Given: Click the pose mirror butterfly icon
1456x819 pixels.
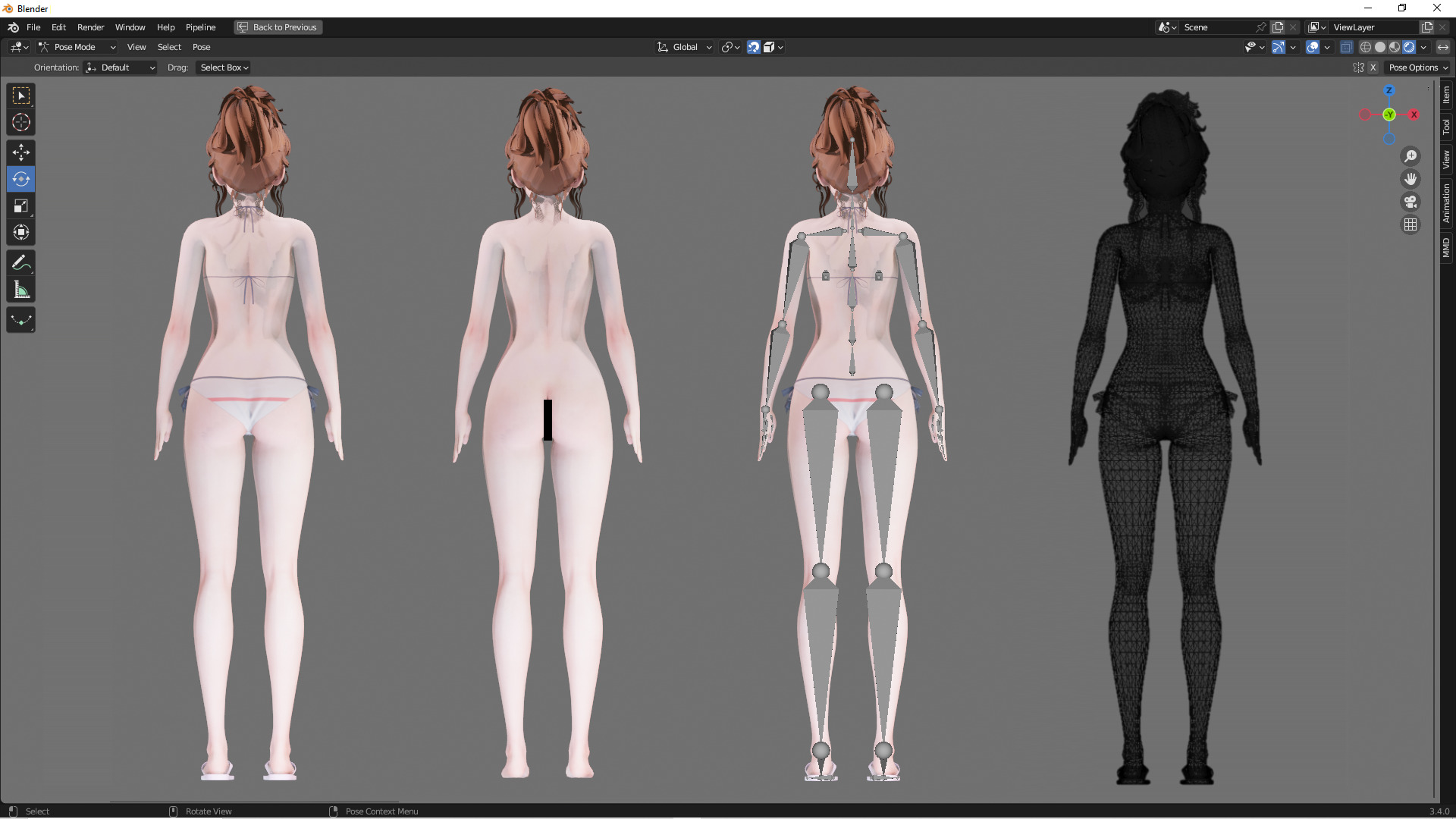Looking at the screenshot, I should pyautogui.click(x=1358, y=67).
